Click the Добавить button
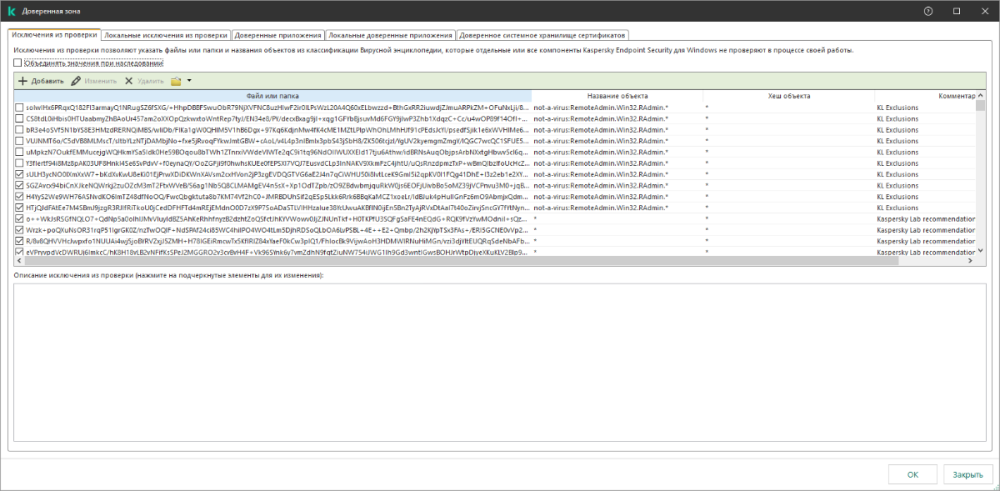The width and height of the screenshot is (1000, 491). tap(41, 82)
